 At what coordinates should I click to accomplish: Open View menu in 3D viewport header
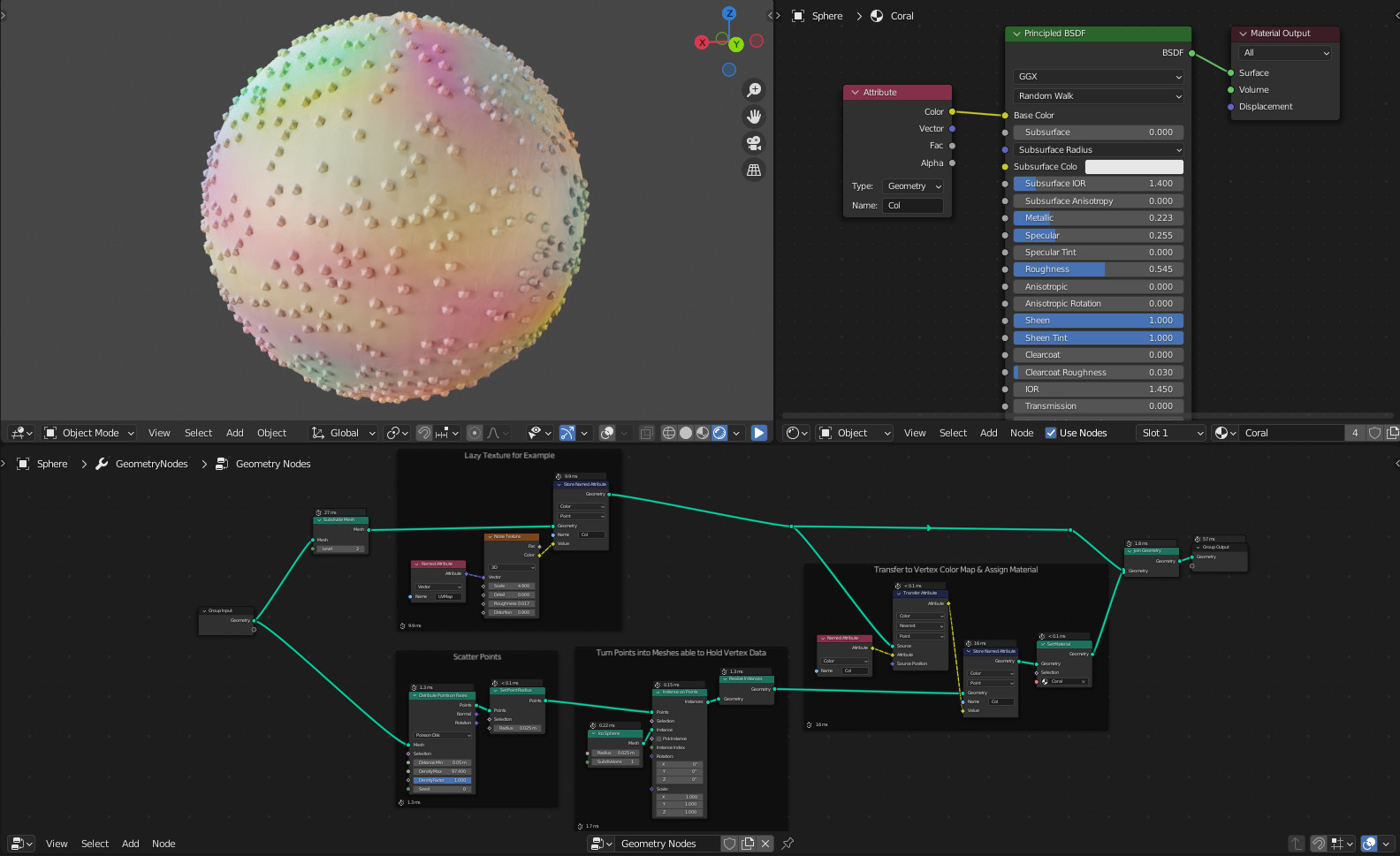pos(159,433)
